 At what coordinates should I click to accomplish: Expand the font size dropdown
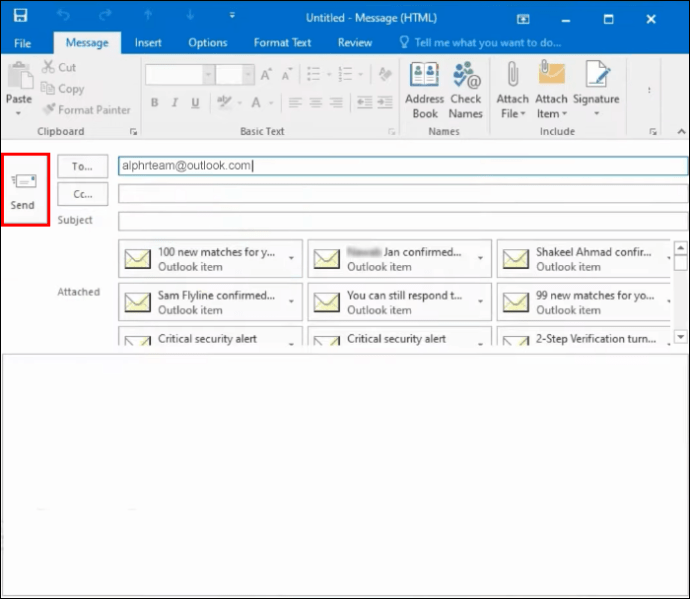[x=247, y=75]
